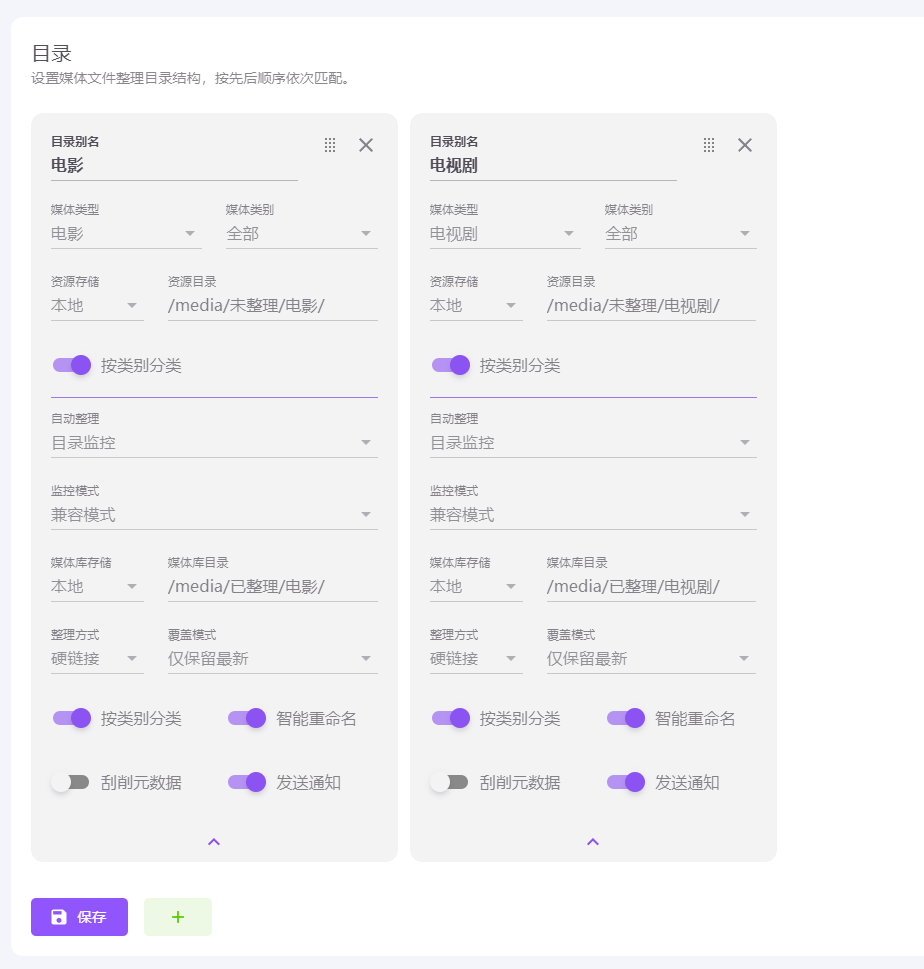Image resolution: width=924 pixels, height=969 pixels.
Task: Click the 电影 资源目录 path field
Action: pyautogui.click(x=272, y=306)
